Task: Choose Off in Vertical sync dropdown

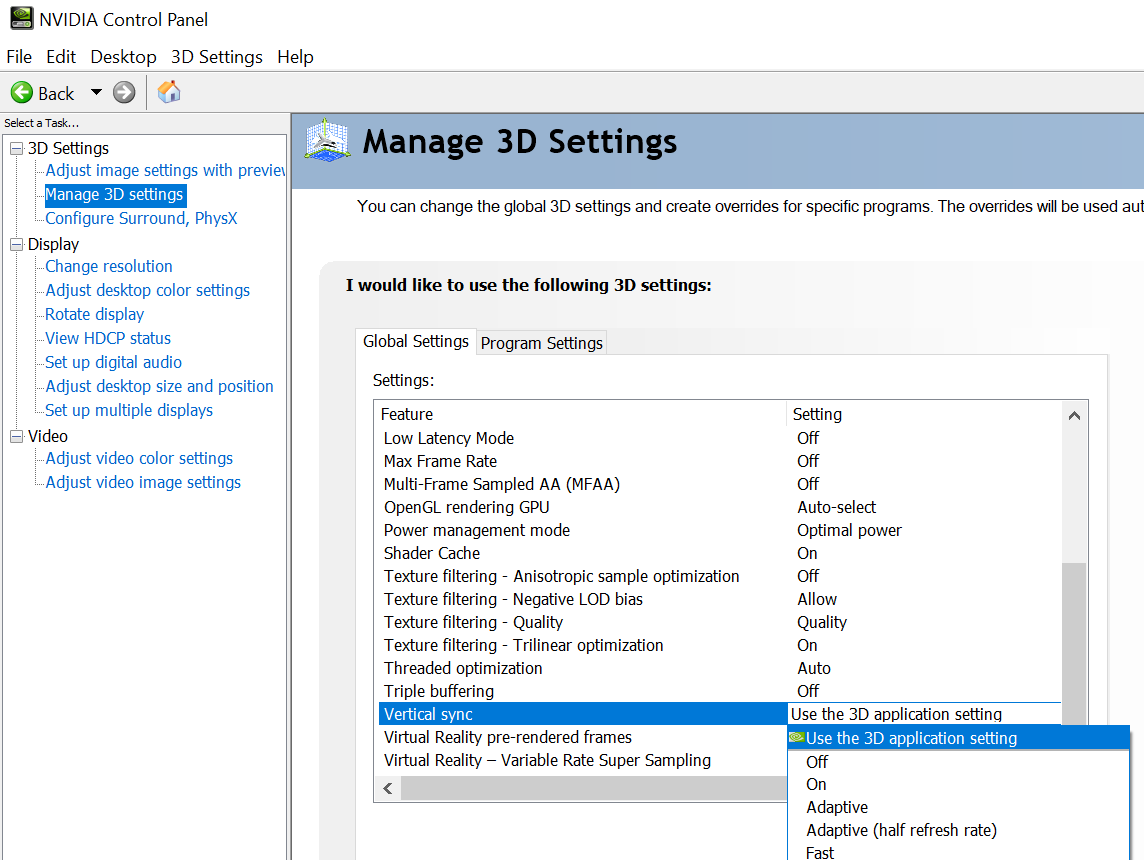Action: point(959,762)
